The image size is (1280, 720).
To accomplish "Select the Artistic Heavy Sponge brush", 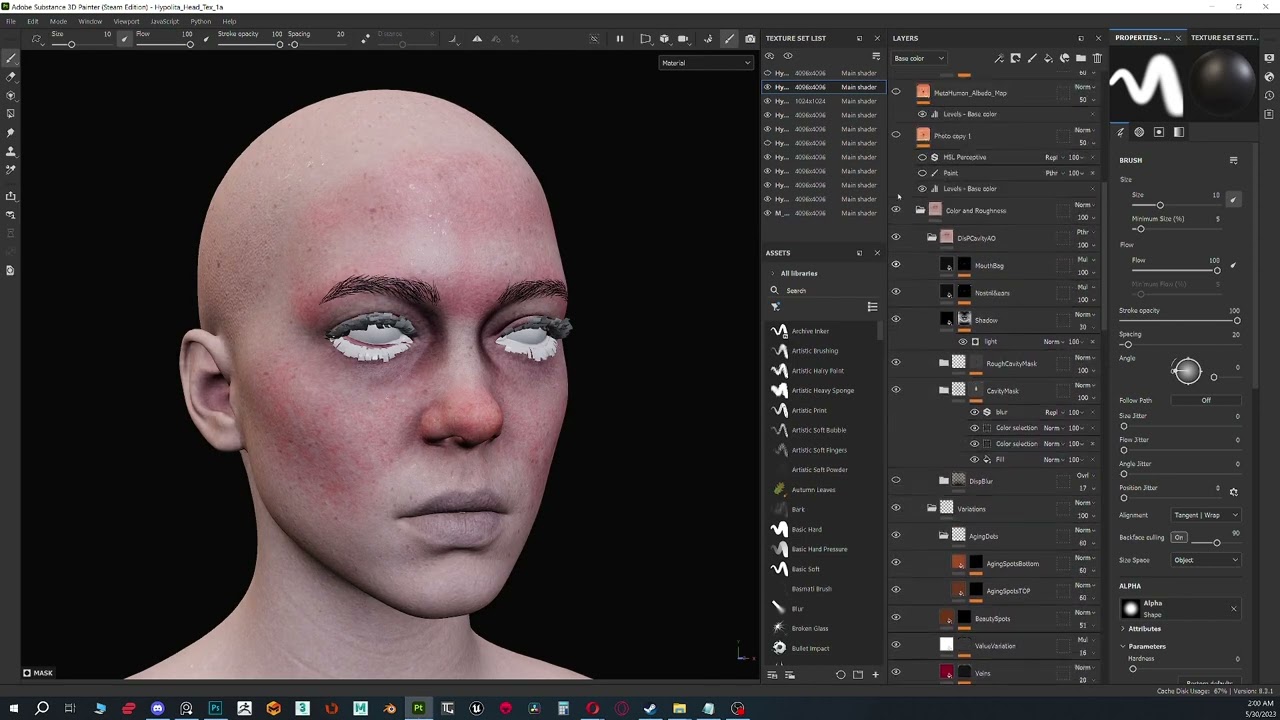I will 822,390.
